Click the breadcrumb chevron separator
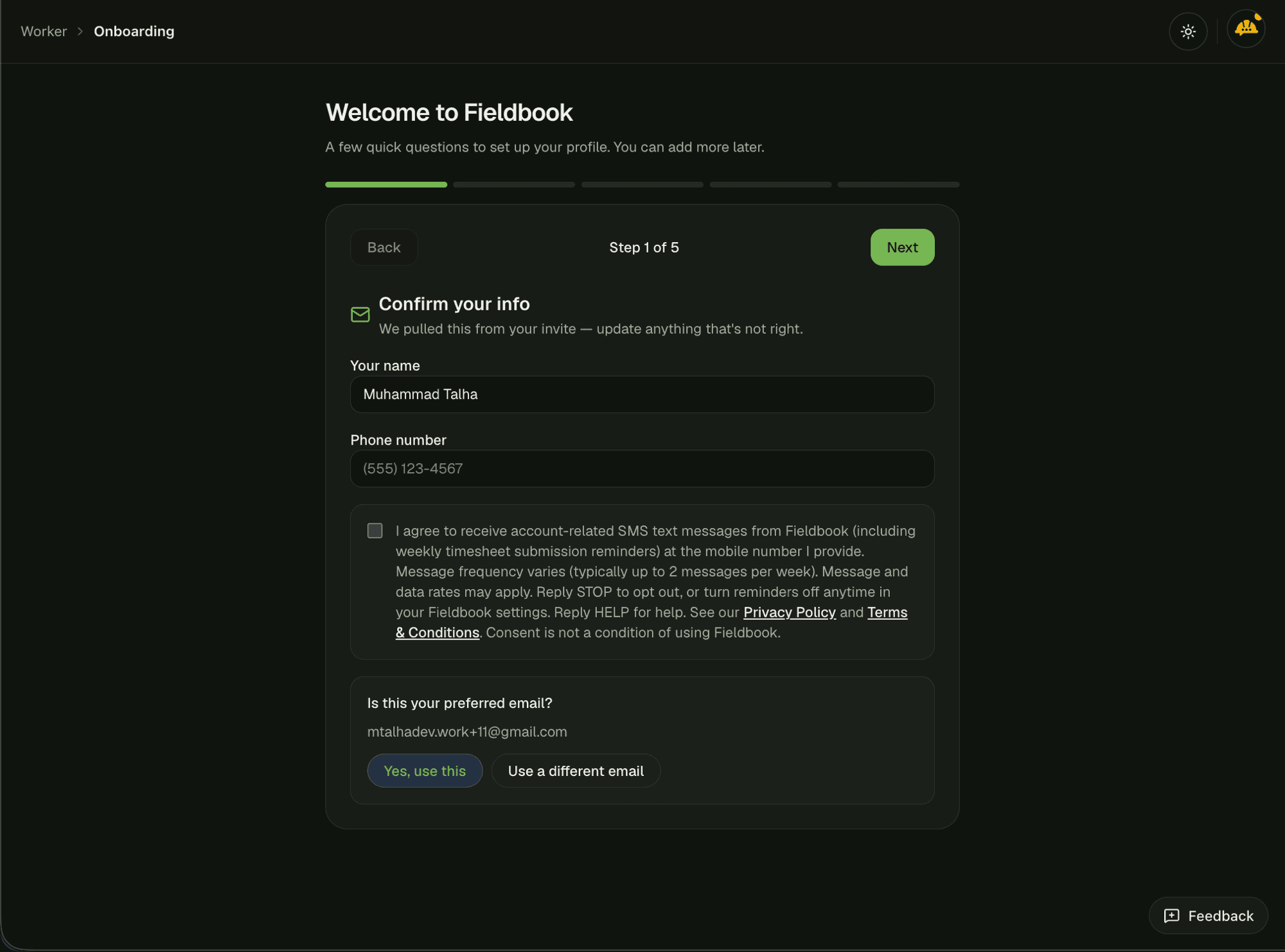This screenshot has width=1285, height=952. click(80, 31)
